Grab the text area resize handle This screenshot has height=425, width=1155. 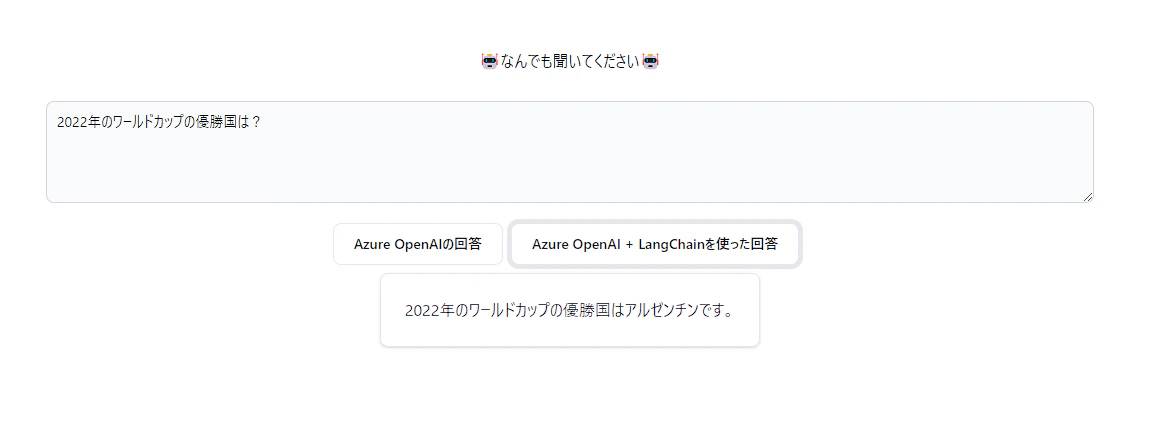point(1087,197)
